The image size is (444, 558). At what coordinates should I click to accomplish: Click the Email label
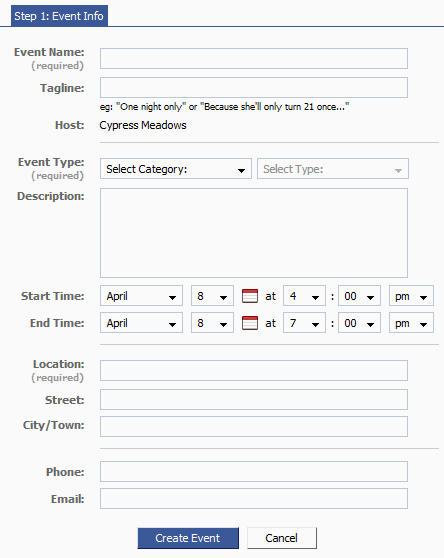pos(68,499)
